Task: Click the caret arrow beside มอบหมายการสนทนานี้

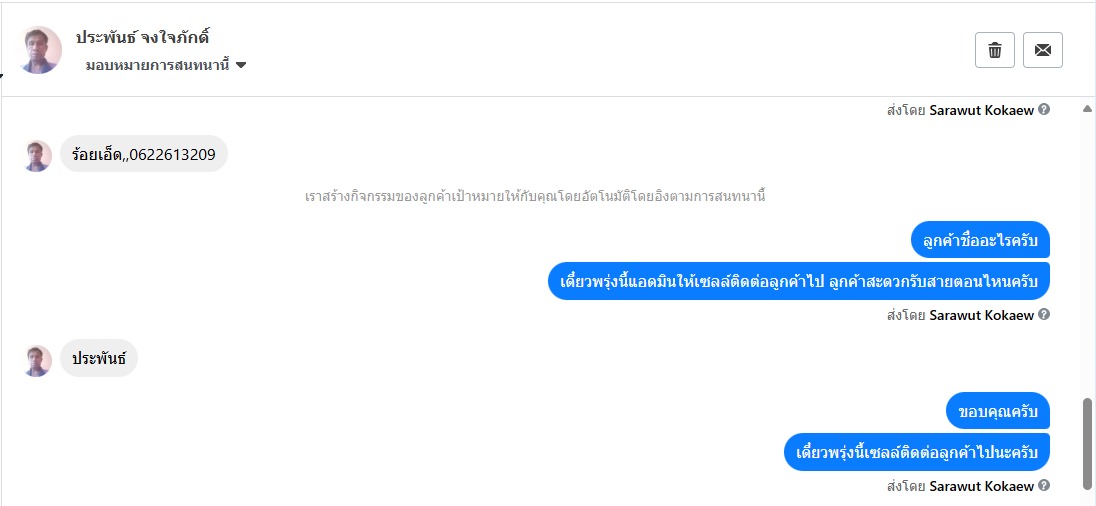Action: pyautogui.click(x=241, y=66)
